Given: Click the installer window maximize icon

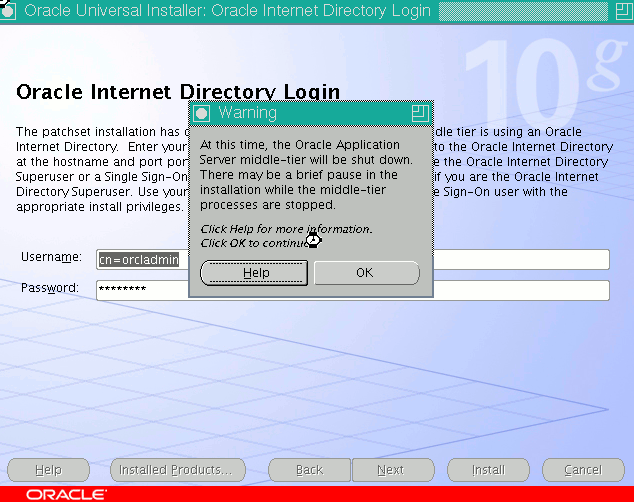Looking at the screenshot, I should pos(624,11).
